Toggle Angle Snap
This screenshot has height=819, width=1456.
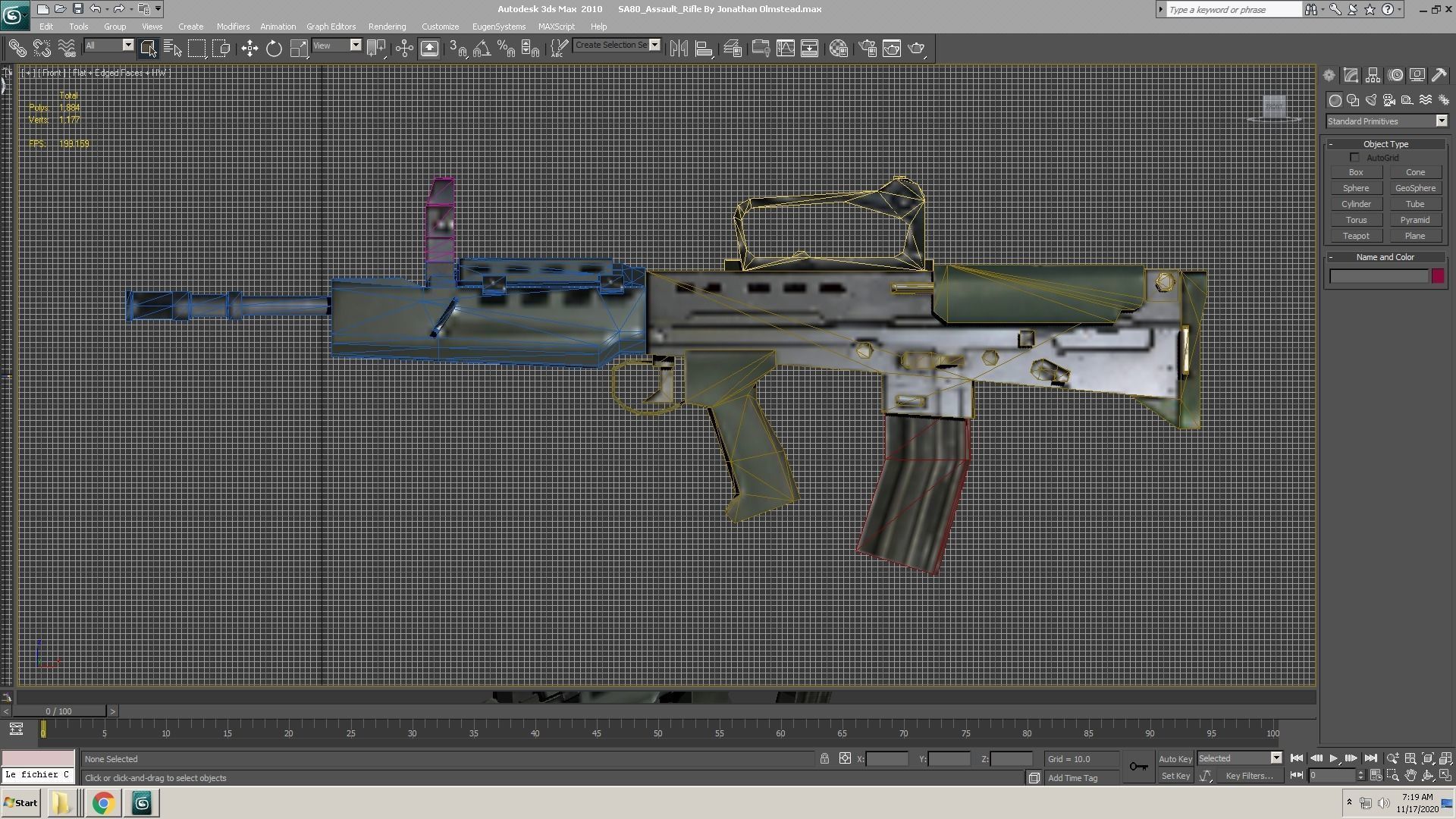pyautogui.click(x=482, y=49)
